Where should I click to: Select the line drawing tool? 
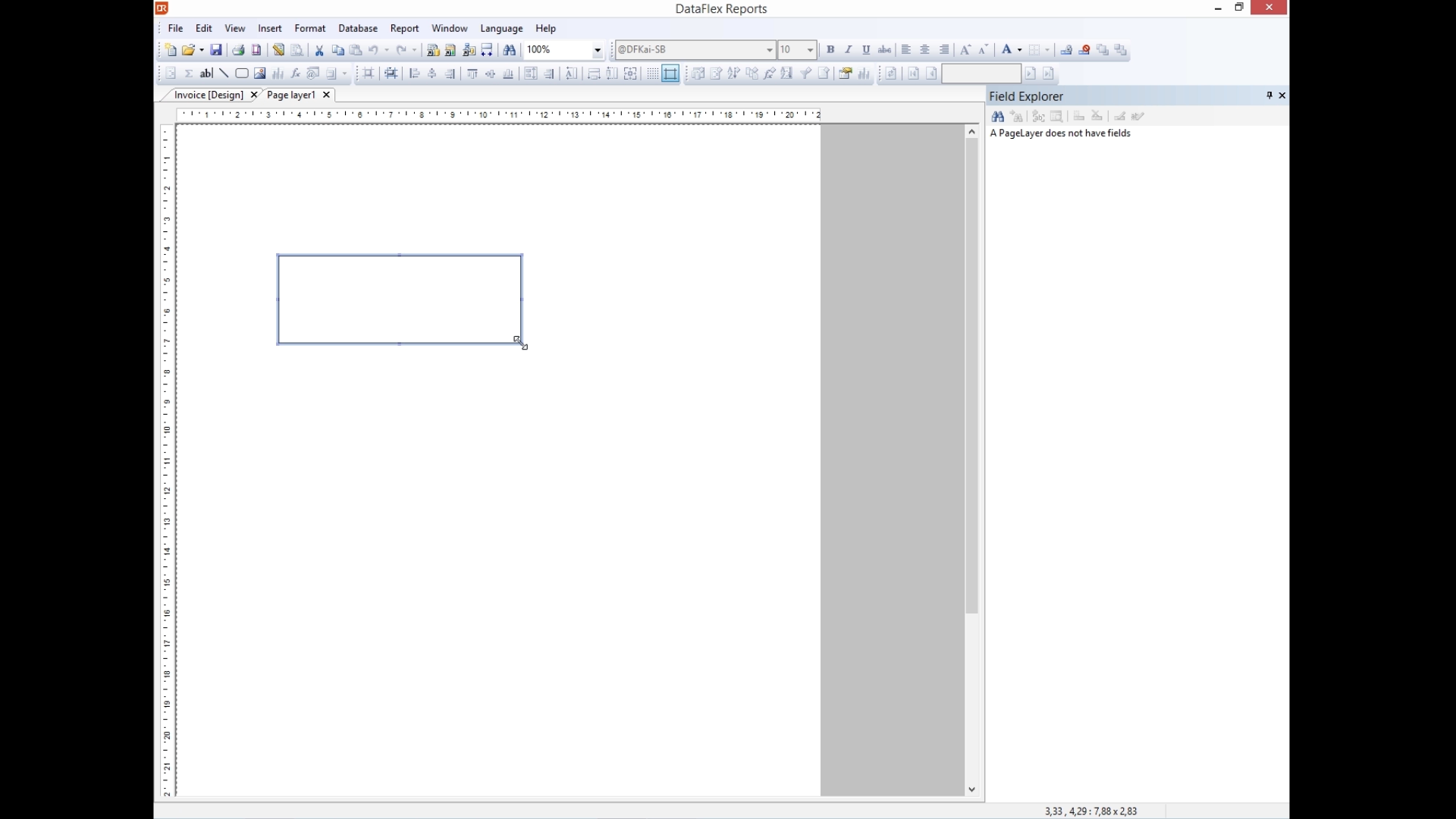tap(224, 74)
